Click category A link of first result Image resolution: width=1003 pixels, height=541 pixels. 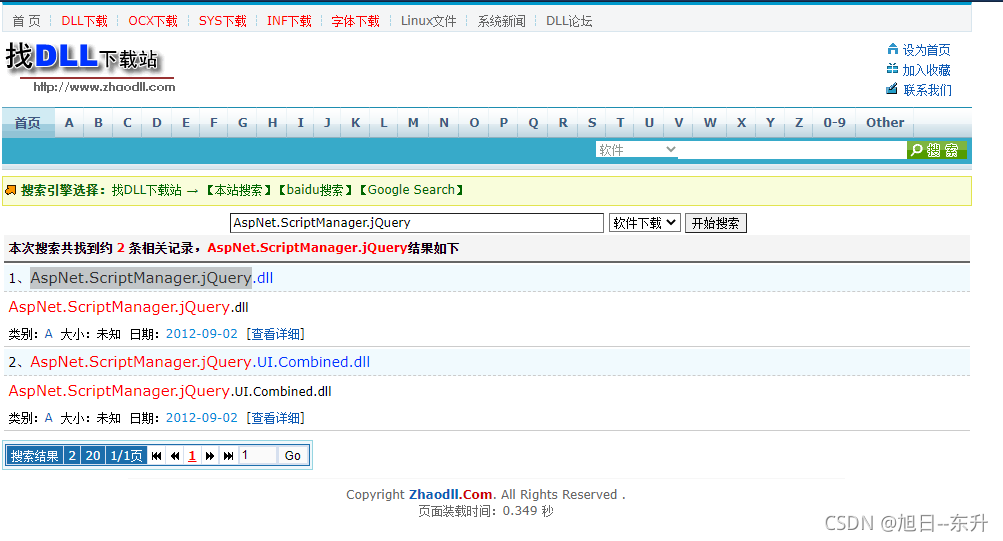click(49, 334)
